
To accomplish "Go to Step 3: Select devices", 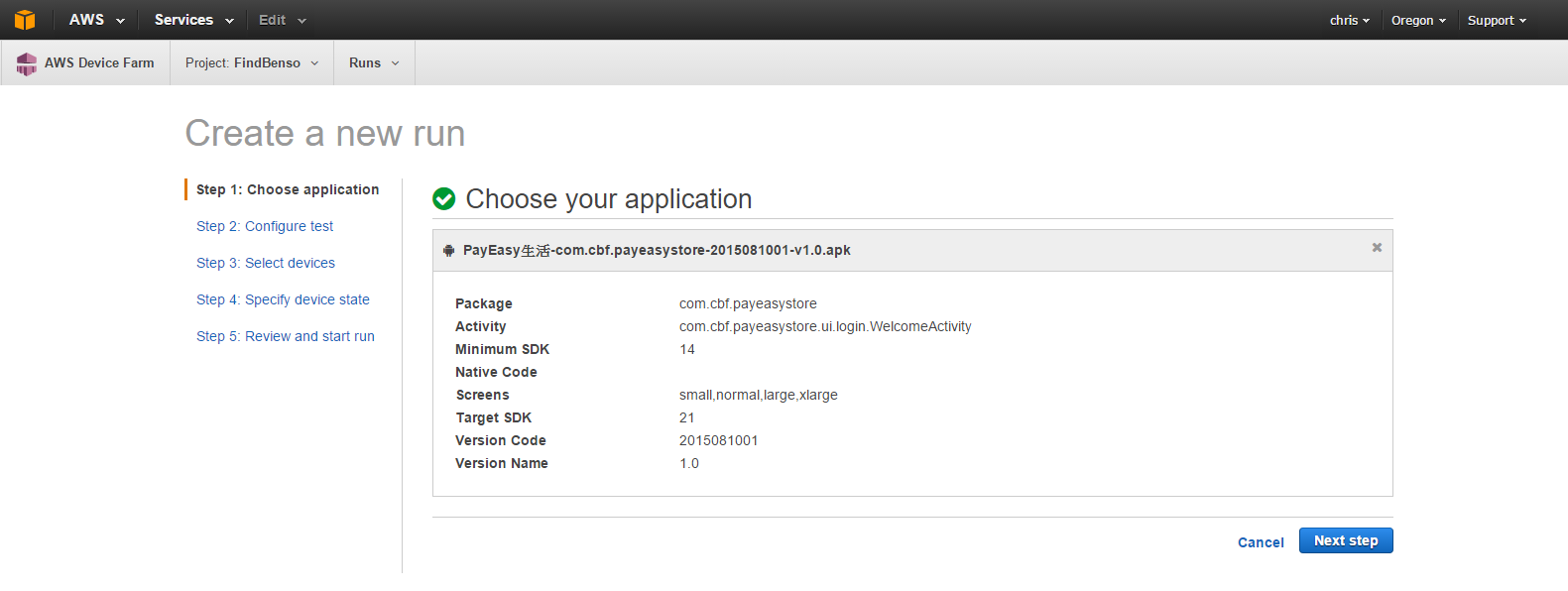I will 266,263.
